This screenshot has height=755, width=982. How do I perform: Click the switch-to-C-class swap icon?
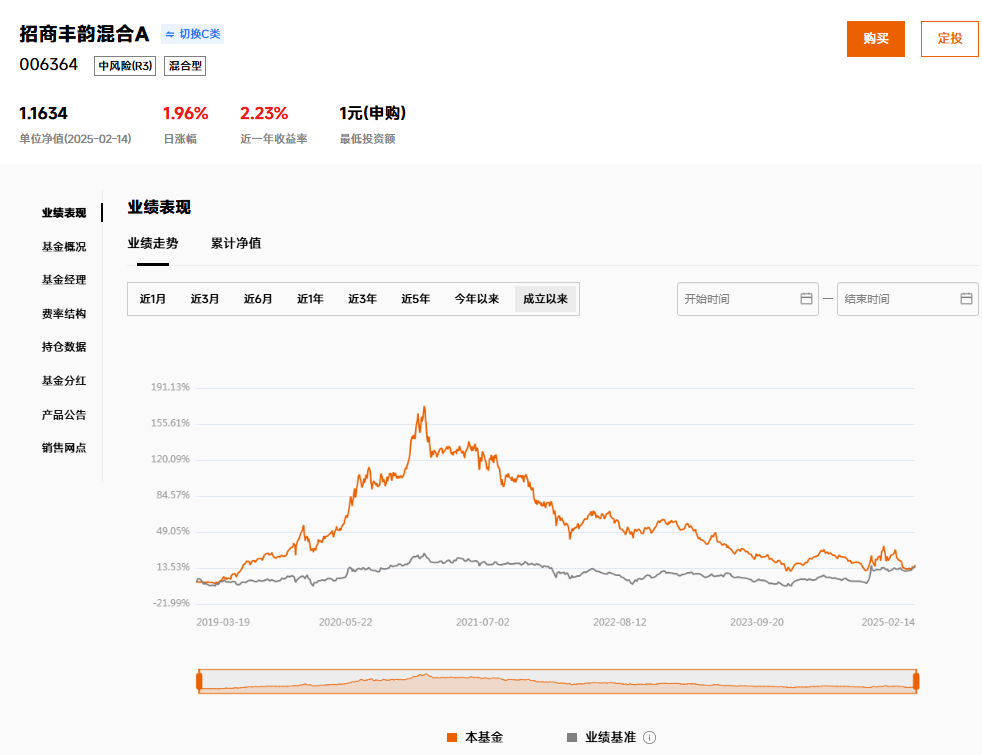(169, 34)
